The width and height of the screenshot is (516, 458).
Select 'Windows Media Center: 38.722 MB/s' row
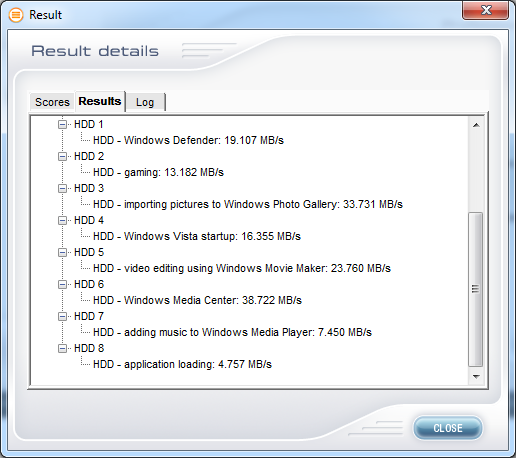click(x=197, y=300)
